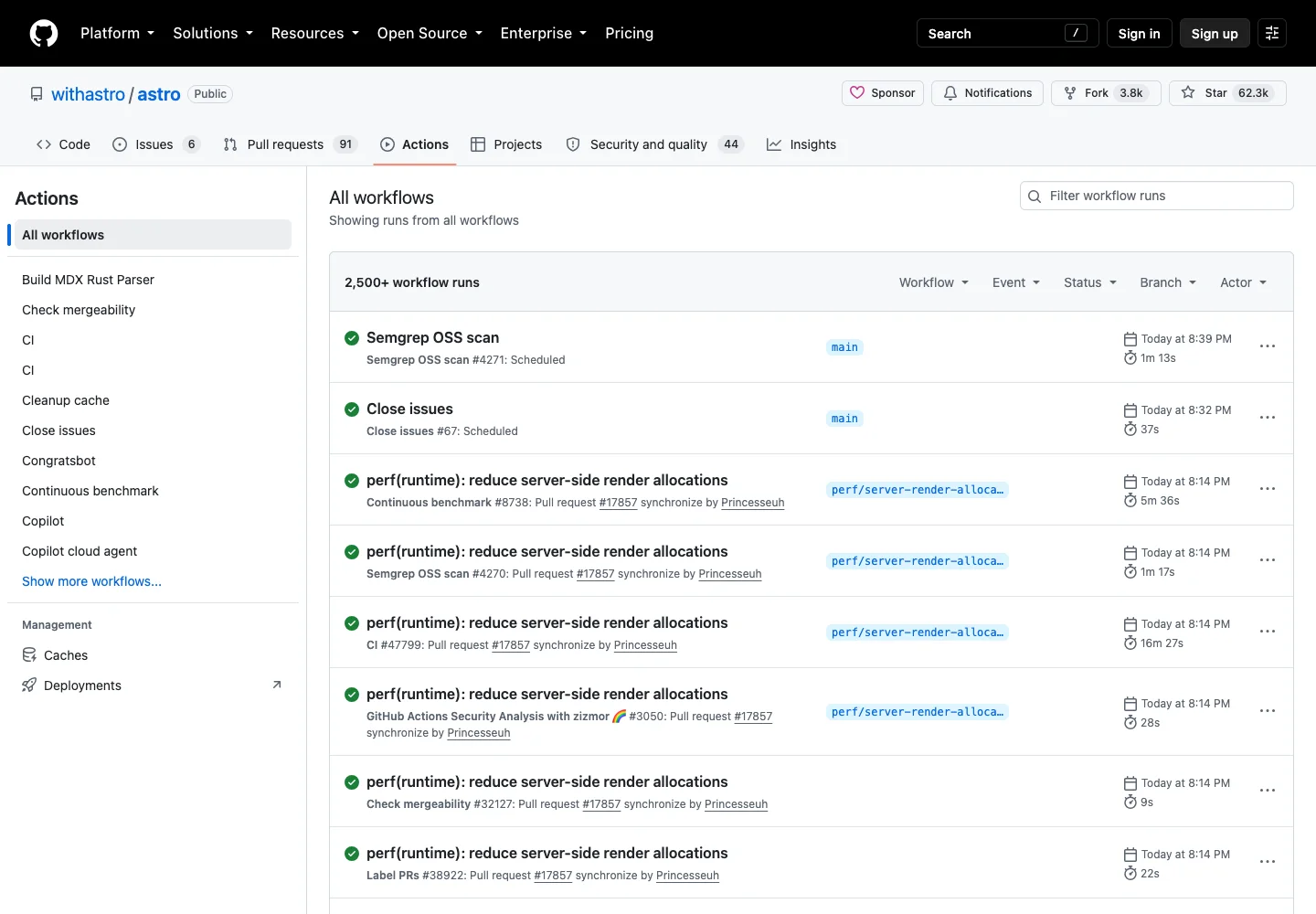
Task: Open three-dot menu for Continuous benchmark #8738
Action: (x=1268, y=489)
